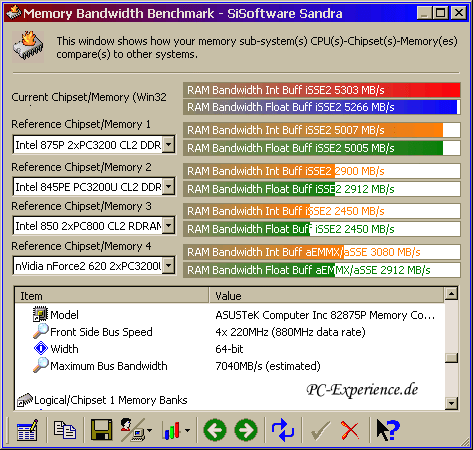
Task: Click the 7040MB/s (estimated) value
Action: click(268, 366)
